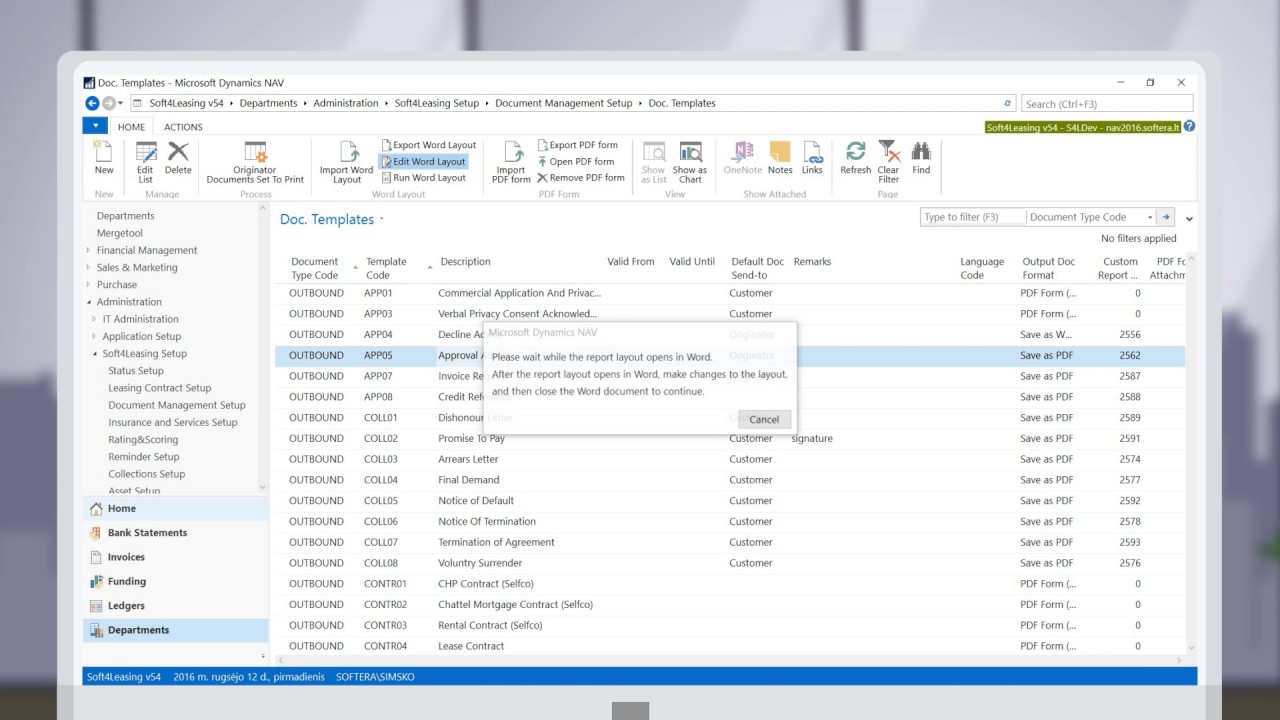Click the blue back navigation arrow

coord(92,103)
